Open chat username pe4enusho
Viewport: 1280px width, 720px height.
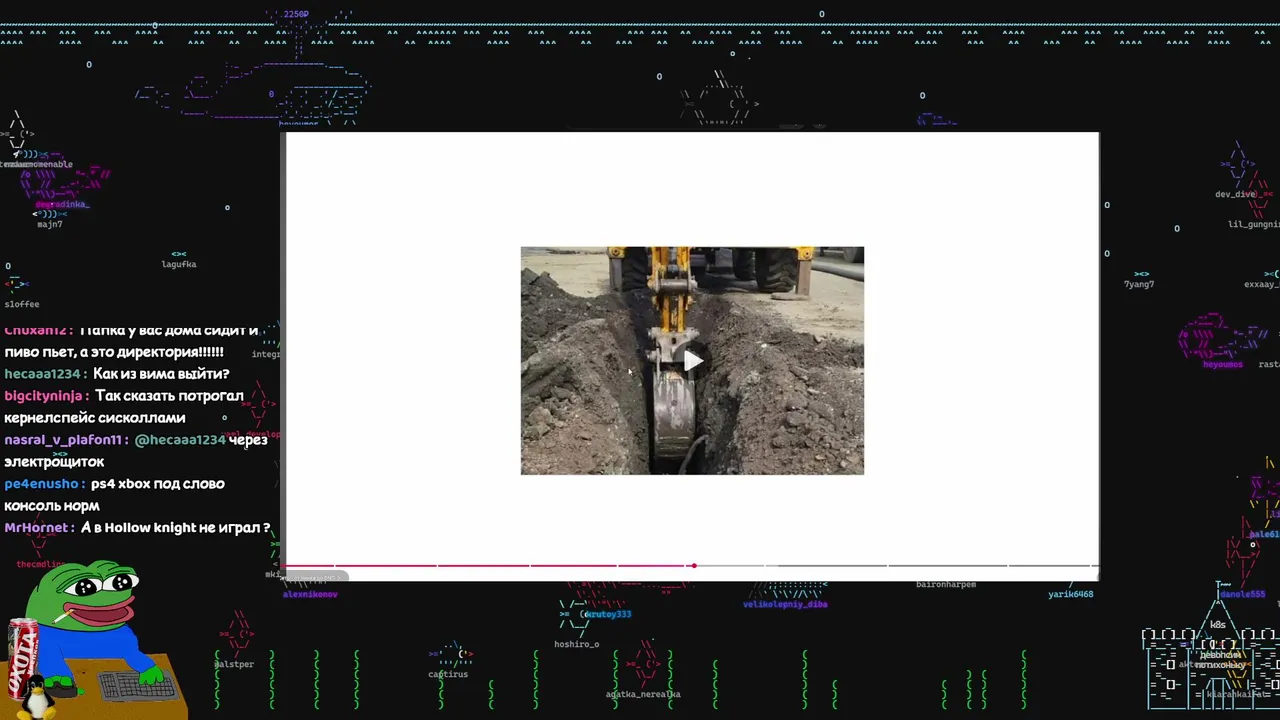40,484
